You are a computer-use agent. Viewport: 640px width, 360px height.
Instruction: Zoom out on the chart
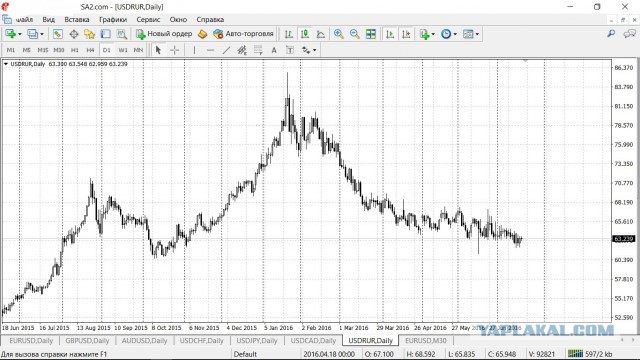click(354, 34)
